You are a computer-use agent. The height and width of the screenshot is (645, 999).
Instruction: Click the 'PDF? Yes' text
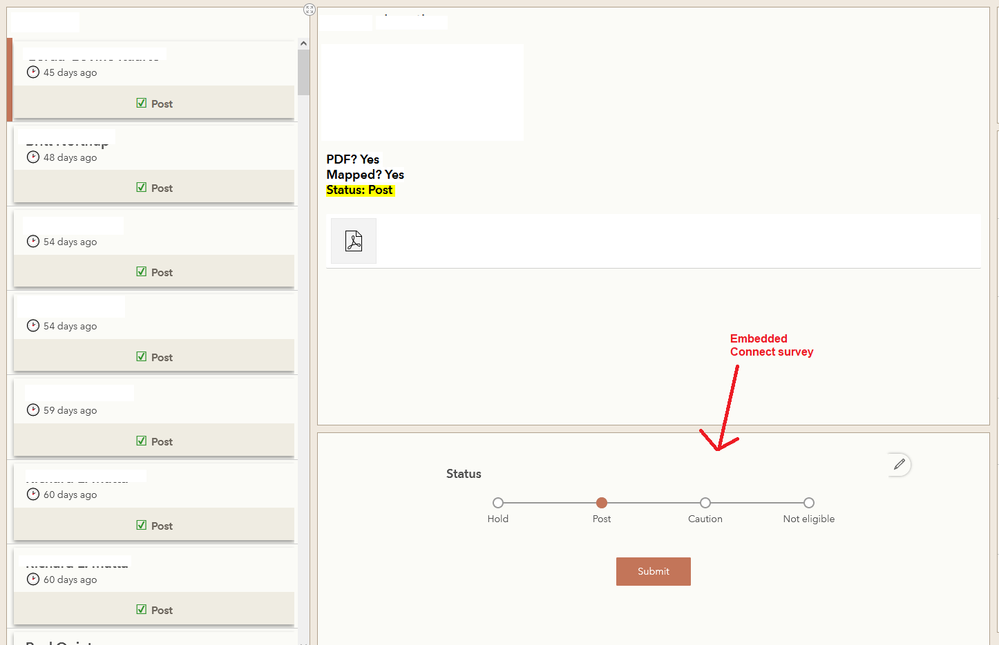coord(353,159)
